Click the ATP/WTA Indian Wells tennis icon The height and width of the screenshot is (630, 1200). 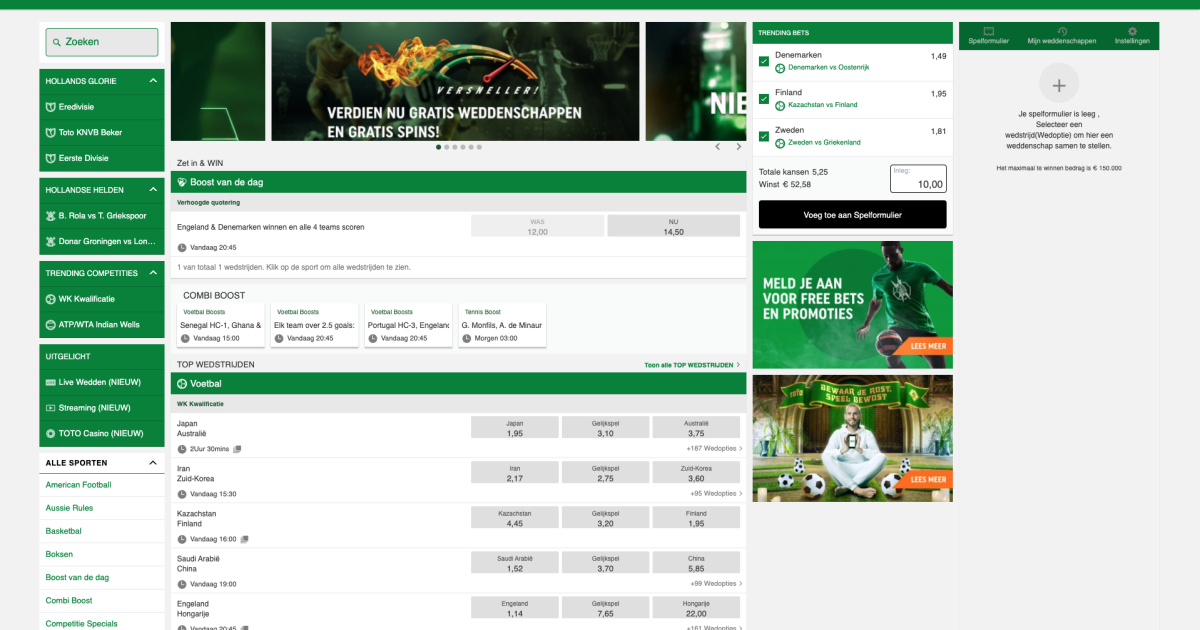(x=51, y=325)
